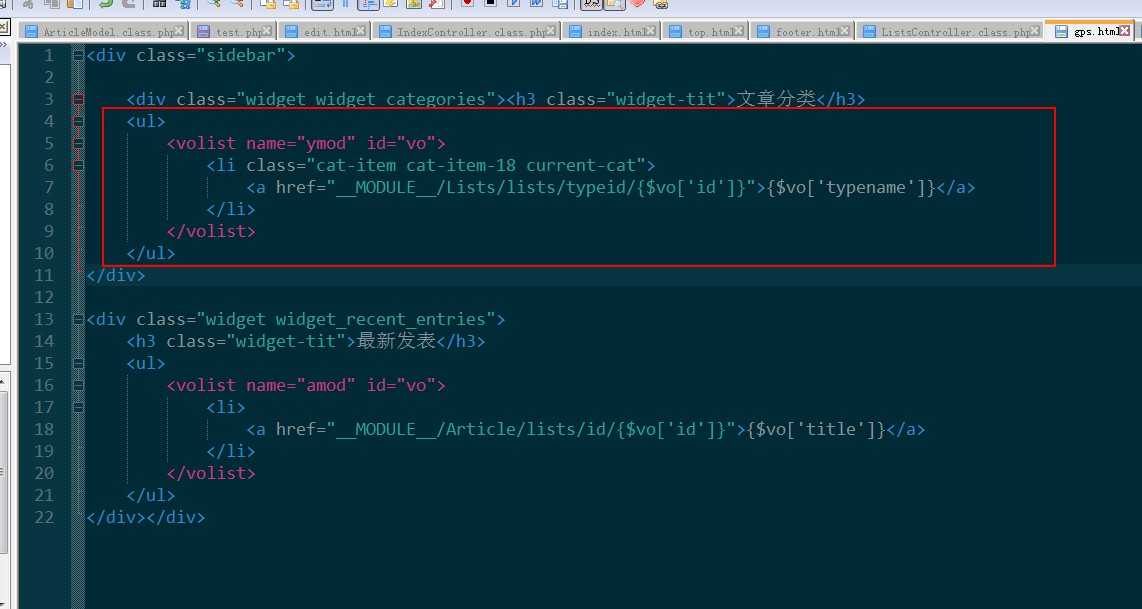1142x609 pixels.
Task: Click line number 12 in the margin
Action: pos(44,297)
